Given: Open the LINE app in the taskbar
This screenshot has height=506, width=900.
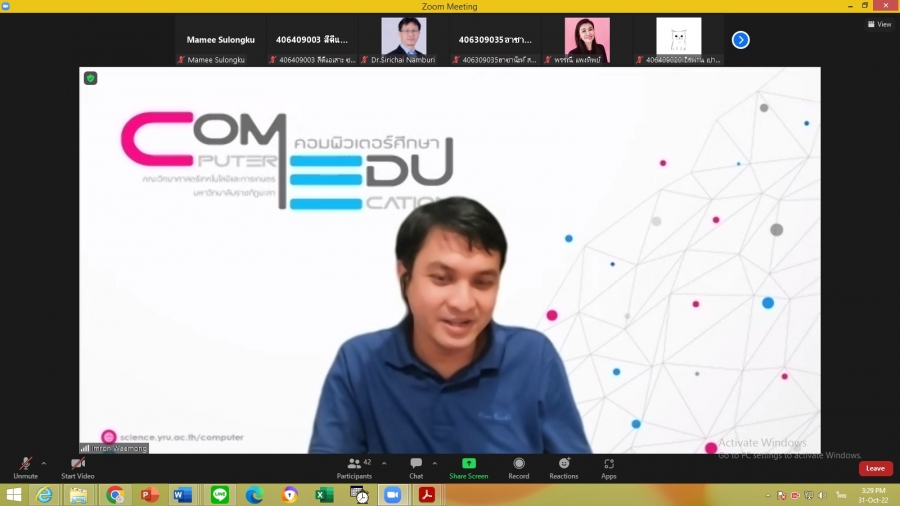Looking at the screenshot, I should pos(220,495).
